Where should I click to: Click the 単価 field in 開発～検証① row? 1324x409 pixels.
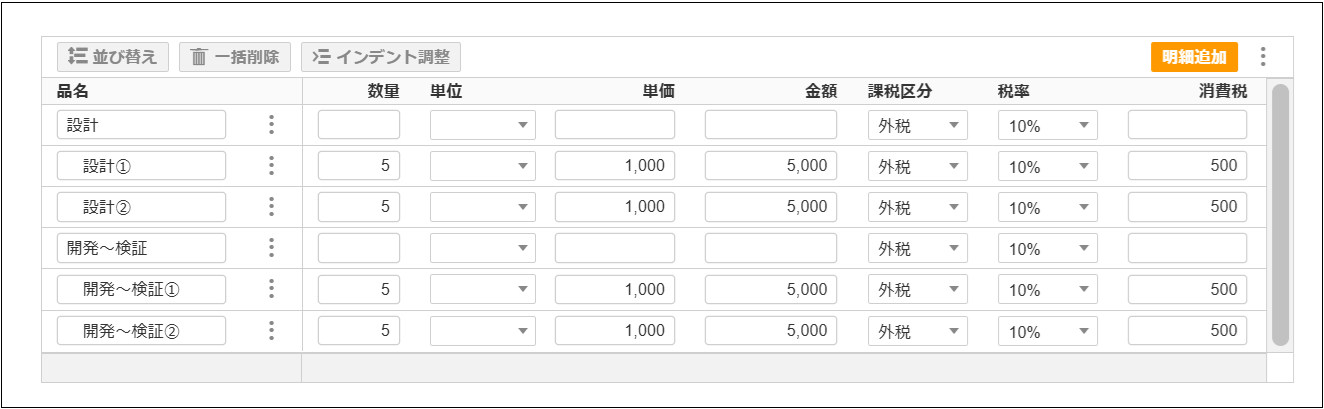615,289
